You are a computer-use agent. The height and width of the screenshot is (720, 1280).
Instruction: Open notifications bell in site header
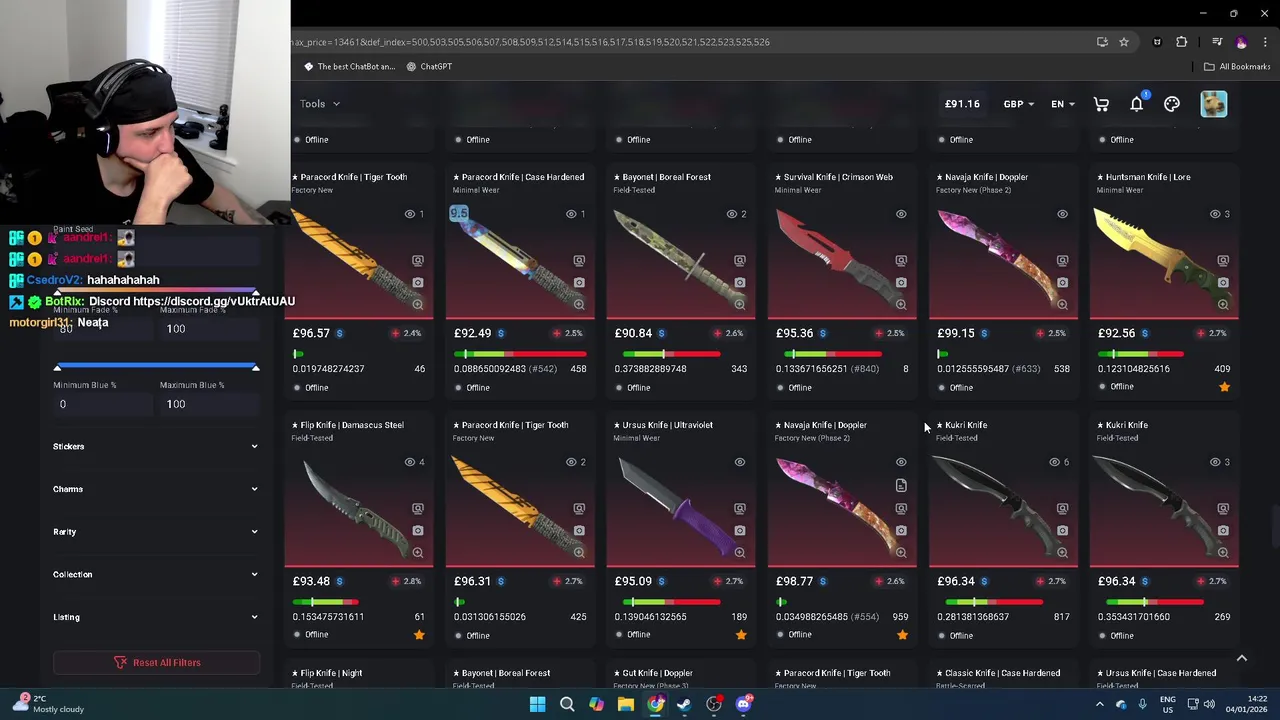[x=1137, y=104]
